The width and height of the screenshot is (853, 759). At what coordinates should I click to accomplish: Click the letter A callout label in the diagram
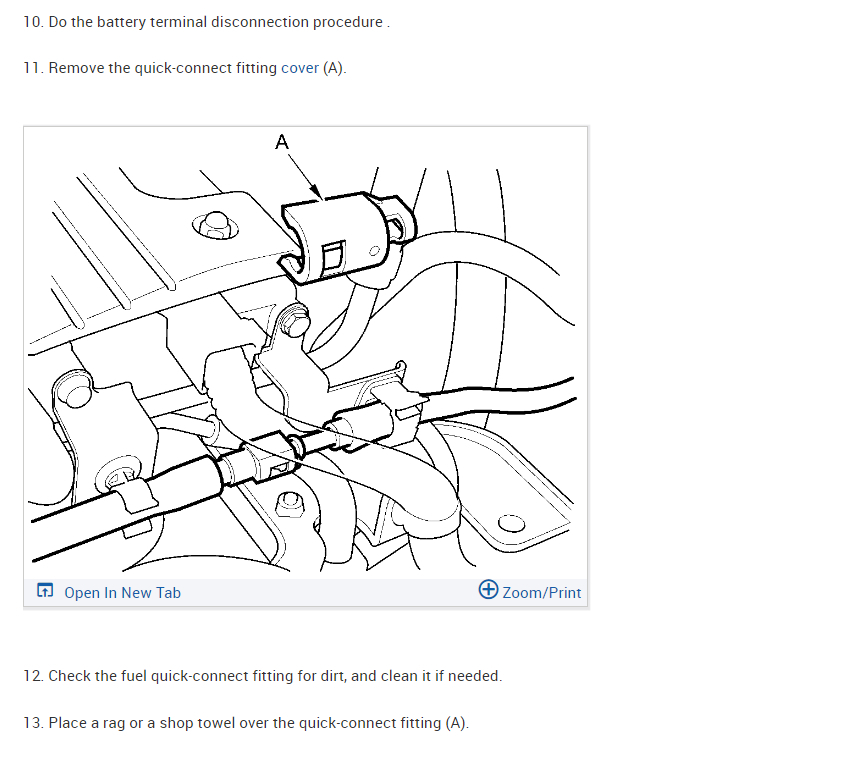pos(282,142)
